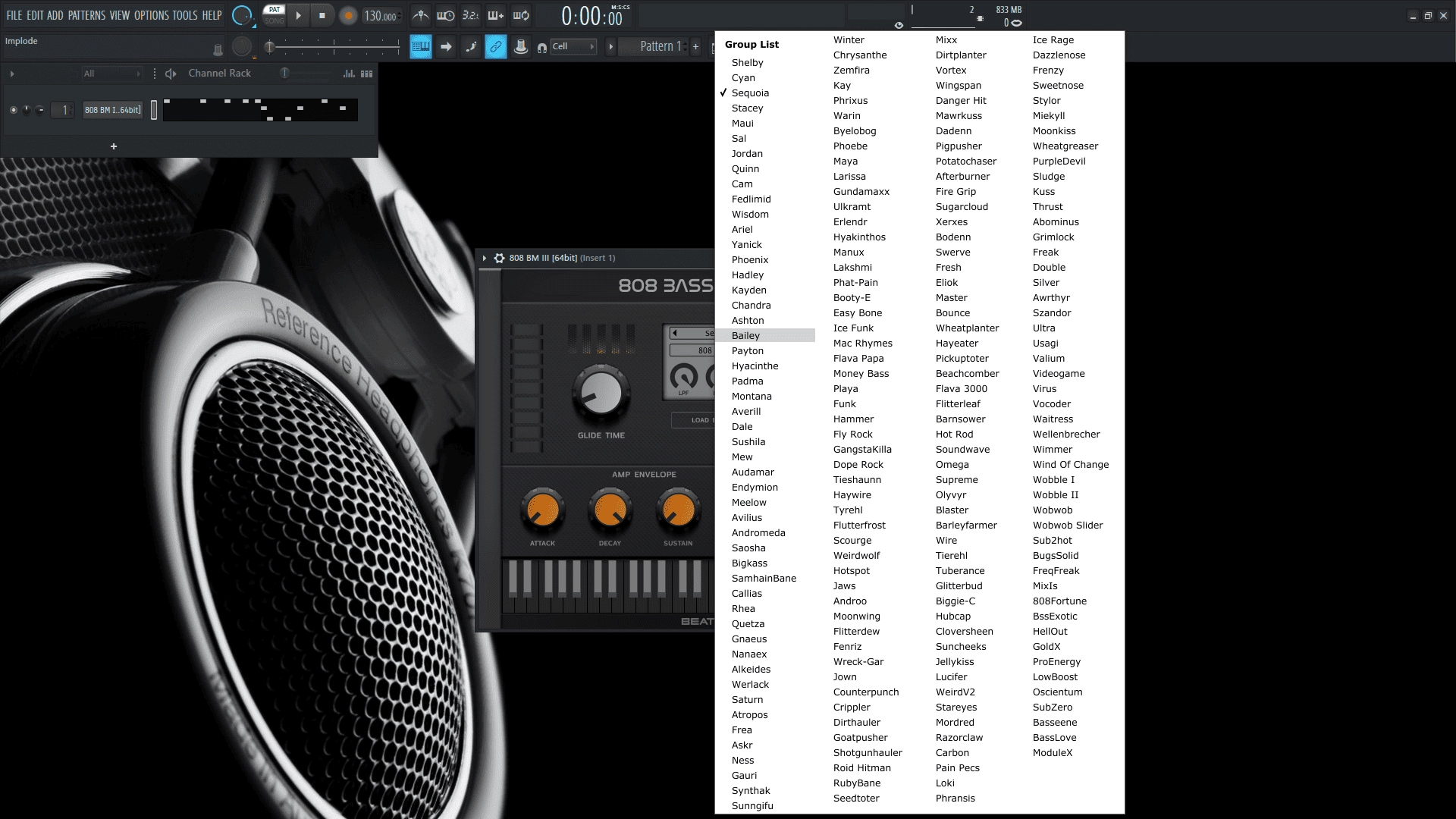This screenshot has width=1456, height=819.
Task: Toggle PAT/SONG mode switch
Action: point(274,14)
